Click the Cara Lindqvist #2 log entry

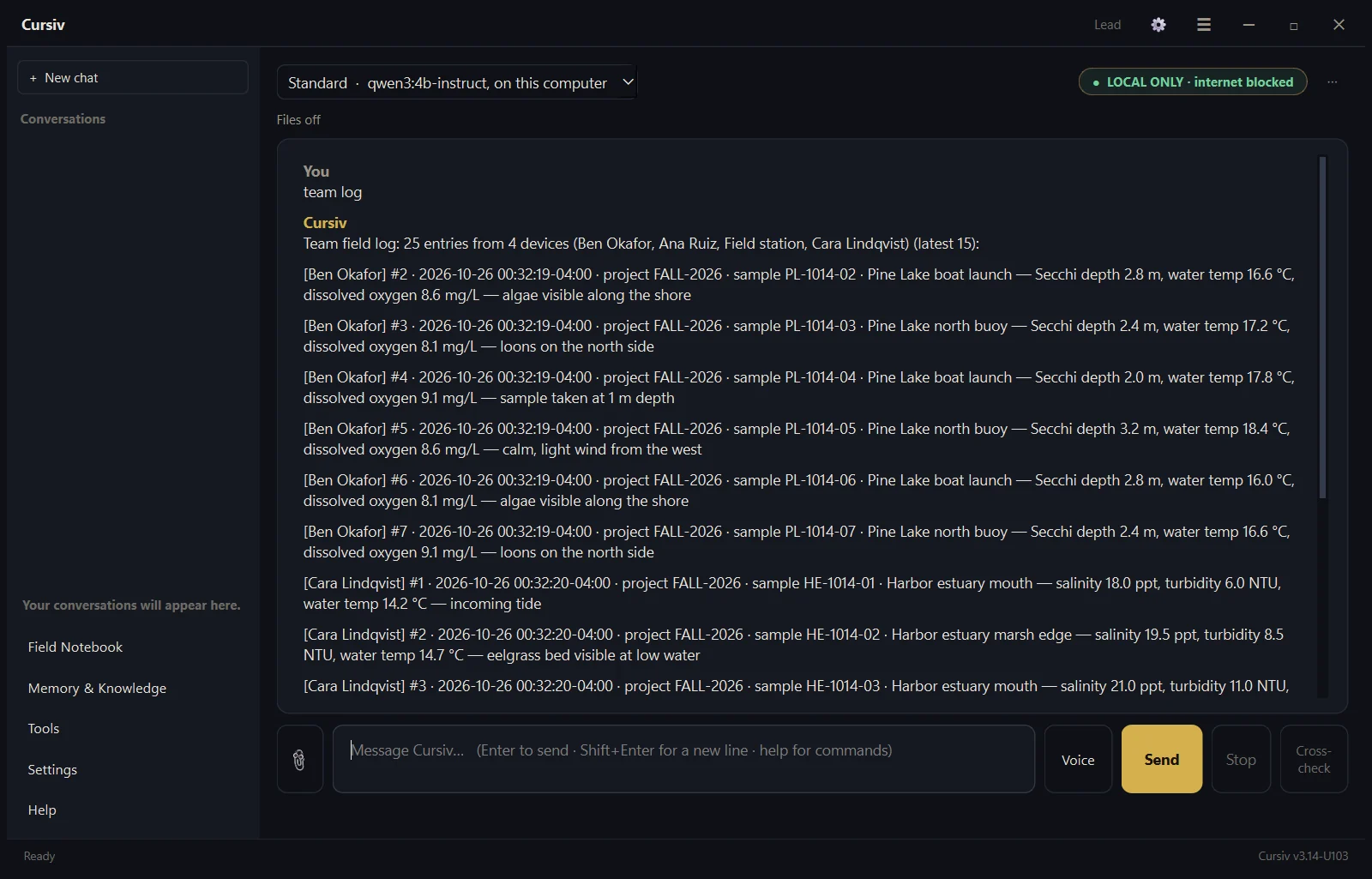[x=793, y=645]
